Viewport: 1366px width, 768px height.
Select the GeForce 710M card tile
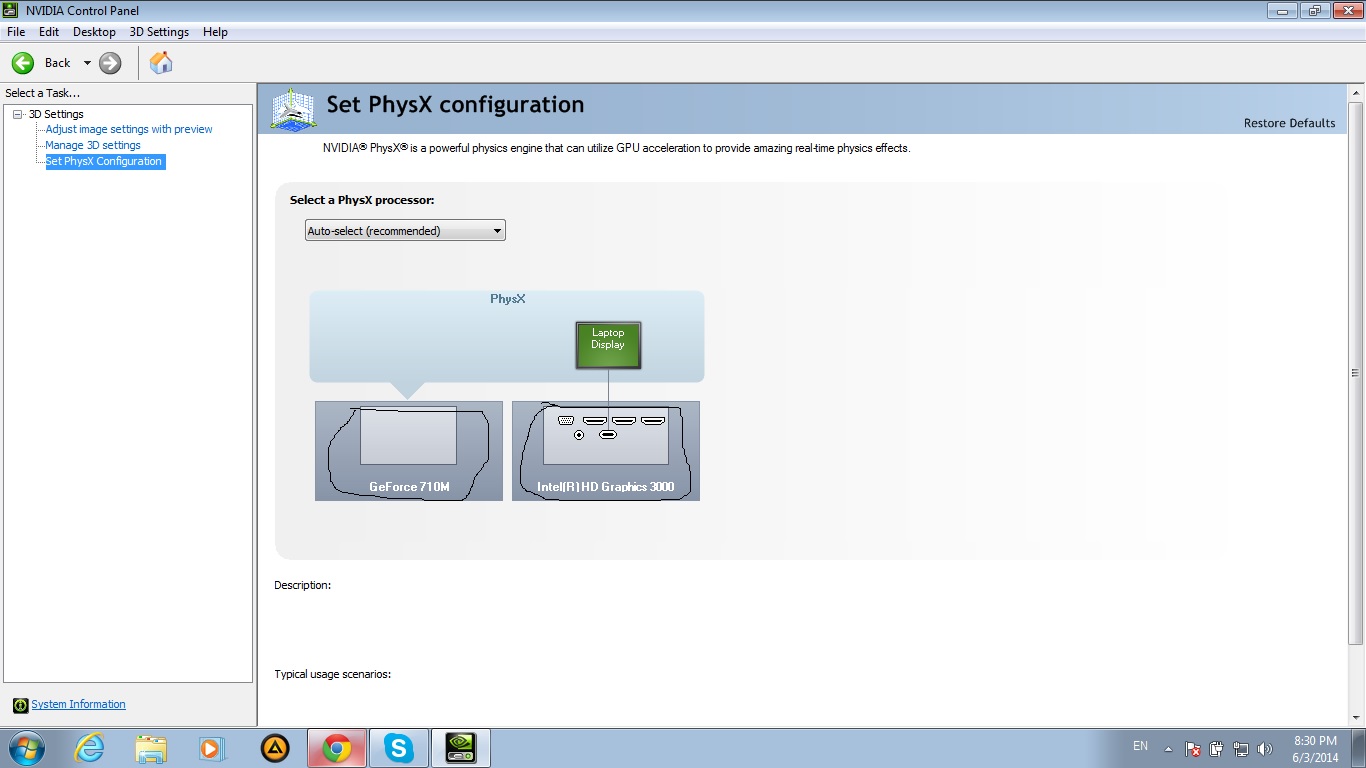tap(409, 451)
